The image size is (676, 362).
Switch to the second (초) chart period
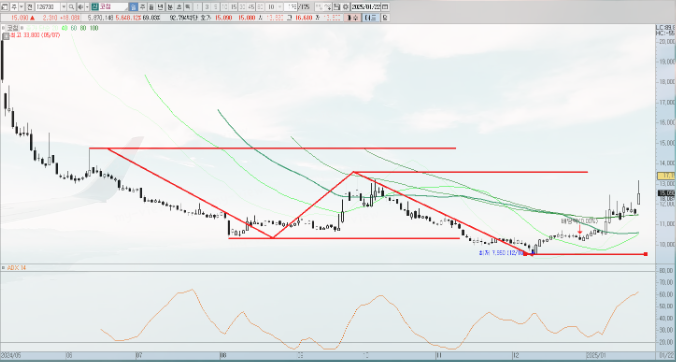(x=179, y=6)
